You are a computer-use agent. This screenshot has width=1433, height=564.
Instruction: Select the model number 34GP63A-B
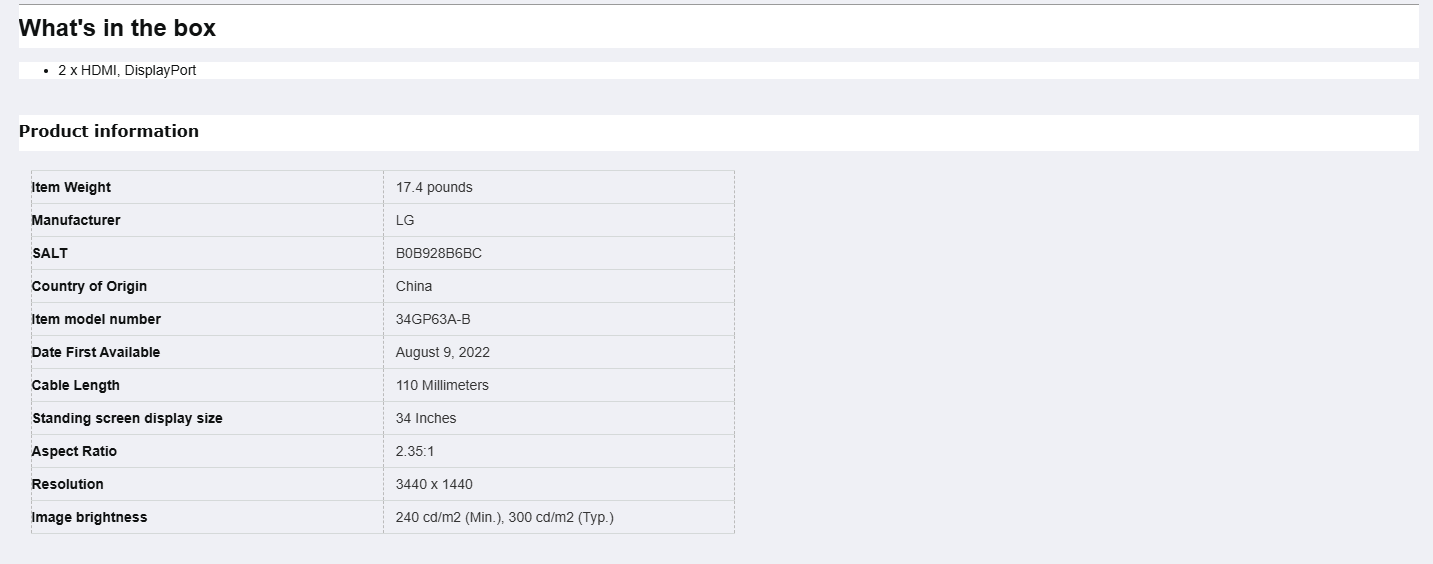(433, 319)
